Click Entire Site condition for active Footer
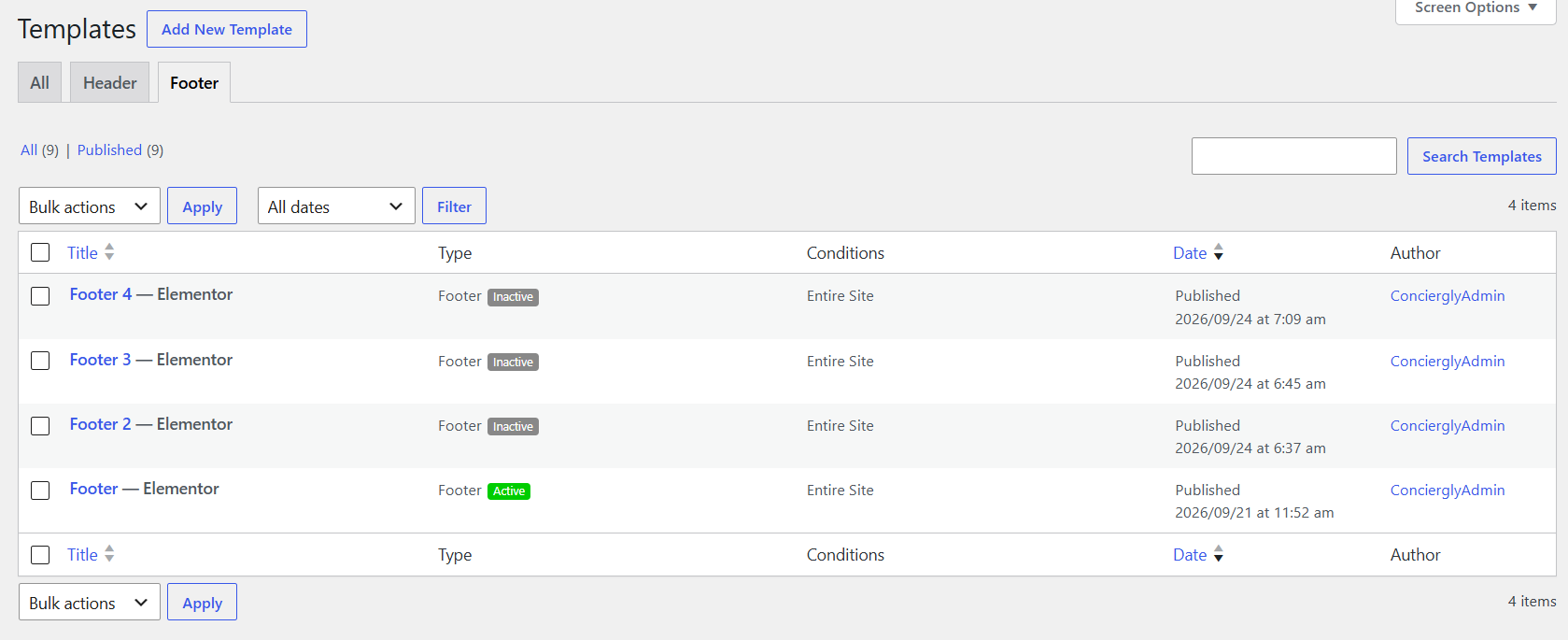1568x640 pixels. click(841, 491)
